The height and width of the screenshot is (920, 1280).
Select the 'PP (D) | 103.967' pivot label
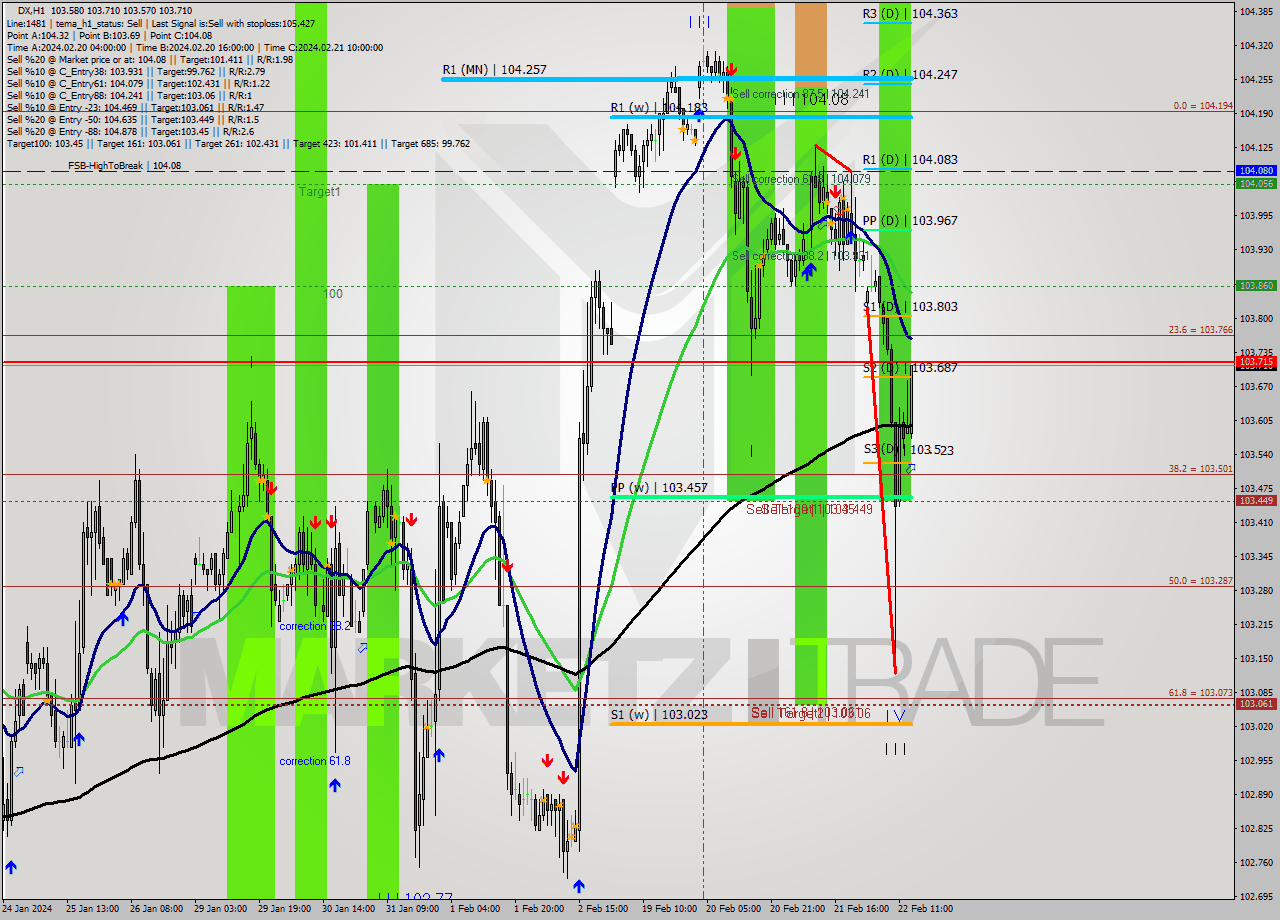point(910,221)
